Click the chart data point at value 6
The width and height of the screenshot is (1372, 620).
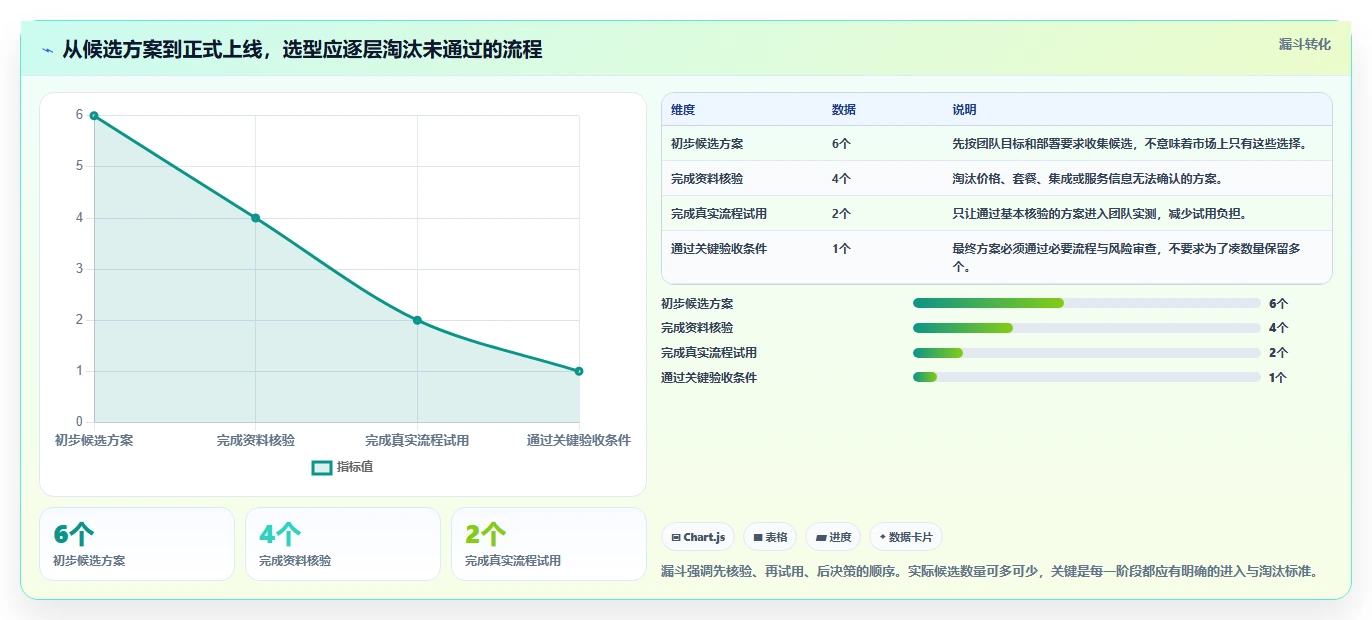(x=94, y=116)
